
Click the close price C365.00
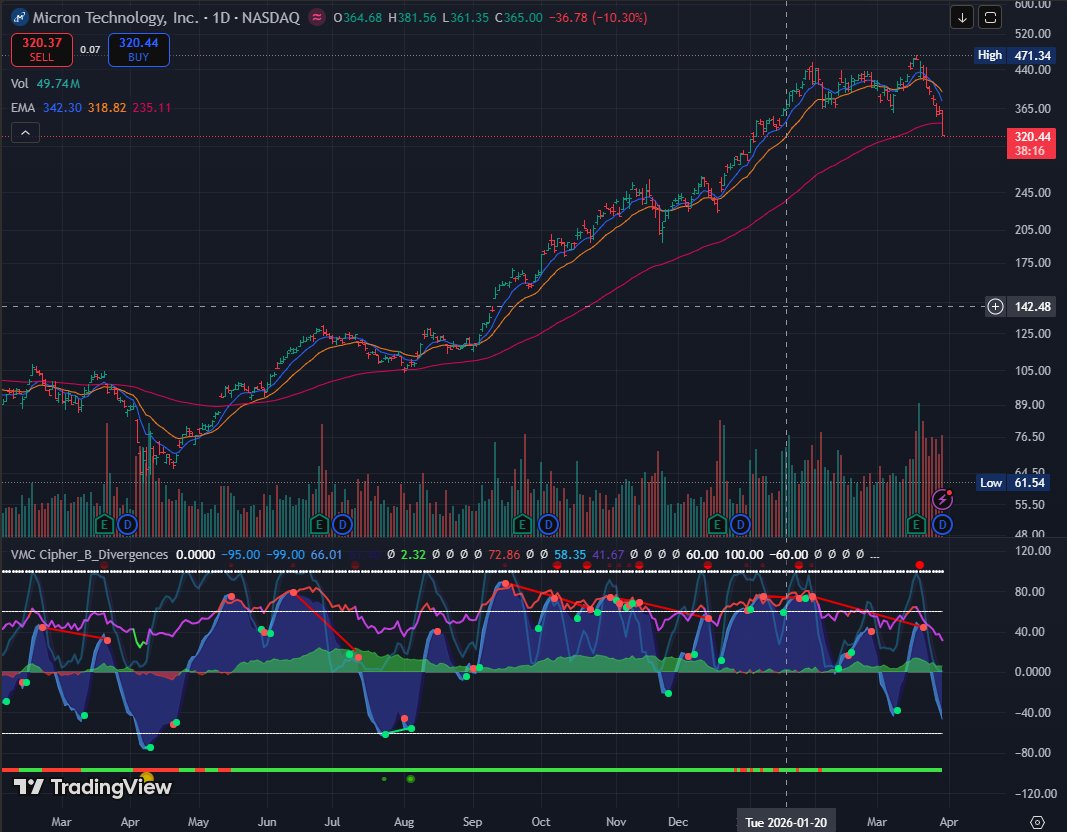click(x=519, y=18)
